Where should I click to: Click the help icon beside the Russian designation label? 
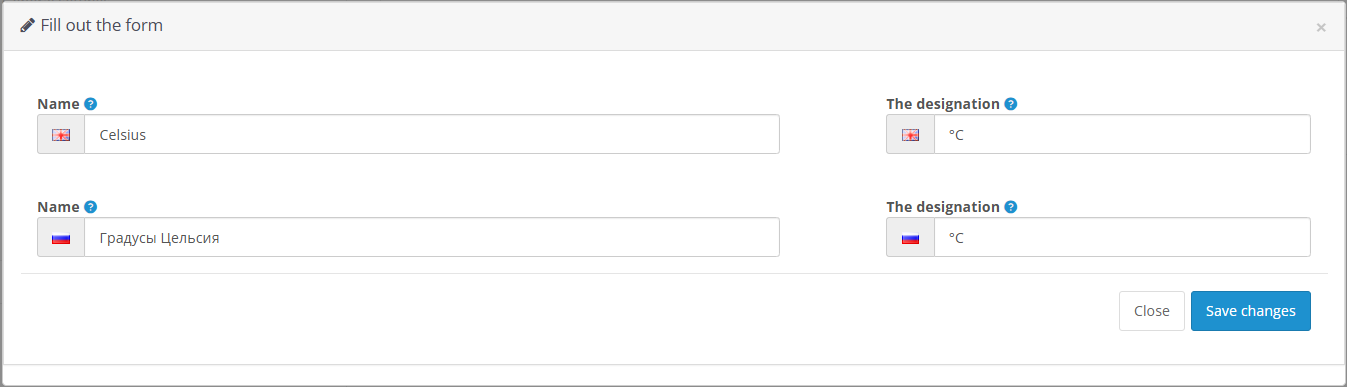pyautogui.click(x=1010, y=207)
